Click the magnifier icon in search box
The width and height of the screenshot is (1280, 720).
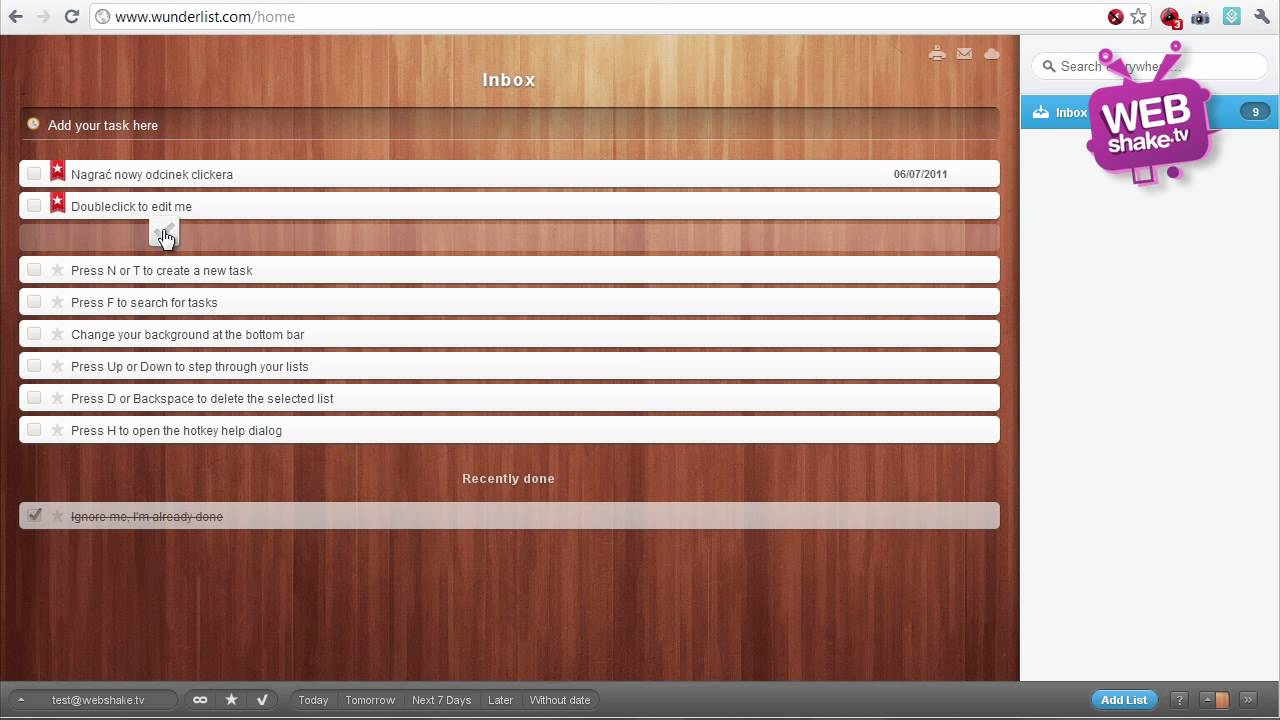[1048, 66]
